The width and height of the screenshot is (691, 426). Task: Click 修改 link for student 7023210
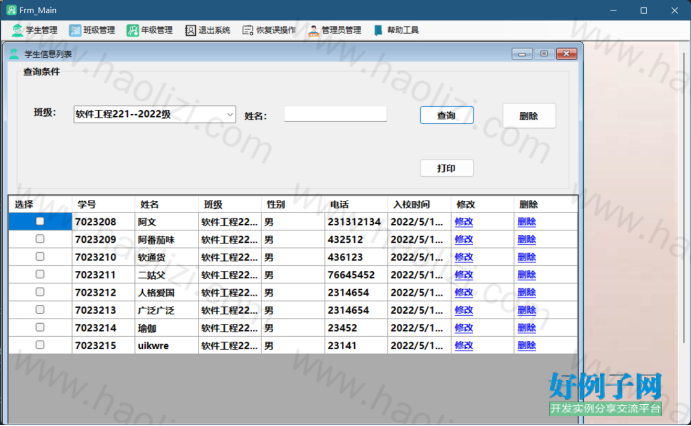coord(464,257)
